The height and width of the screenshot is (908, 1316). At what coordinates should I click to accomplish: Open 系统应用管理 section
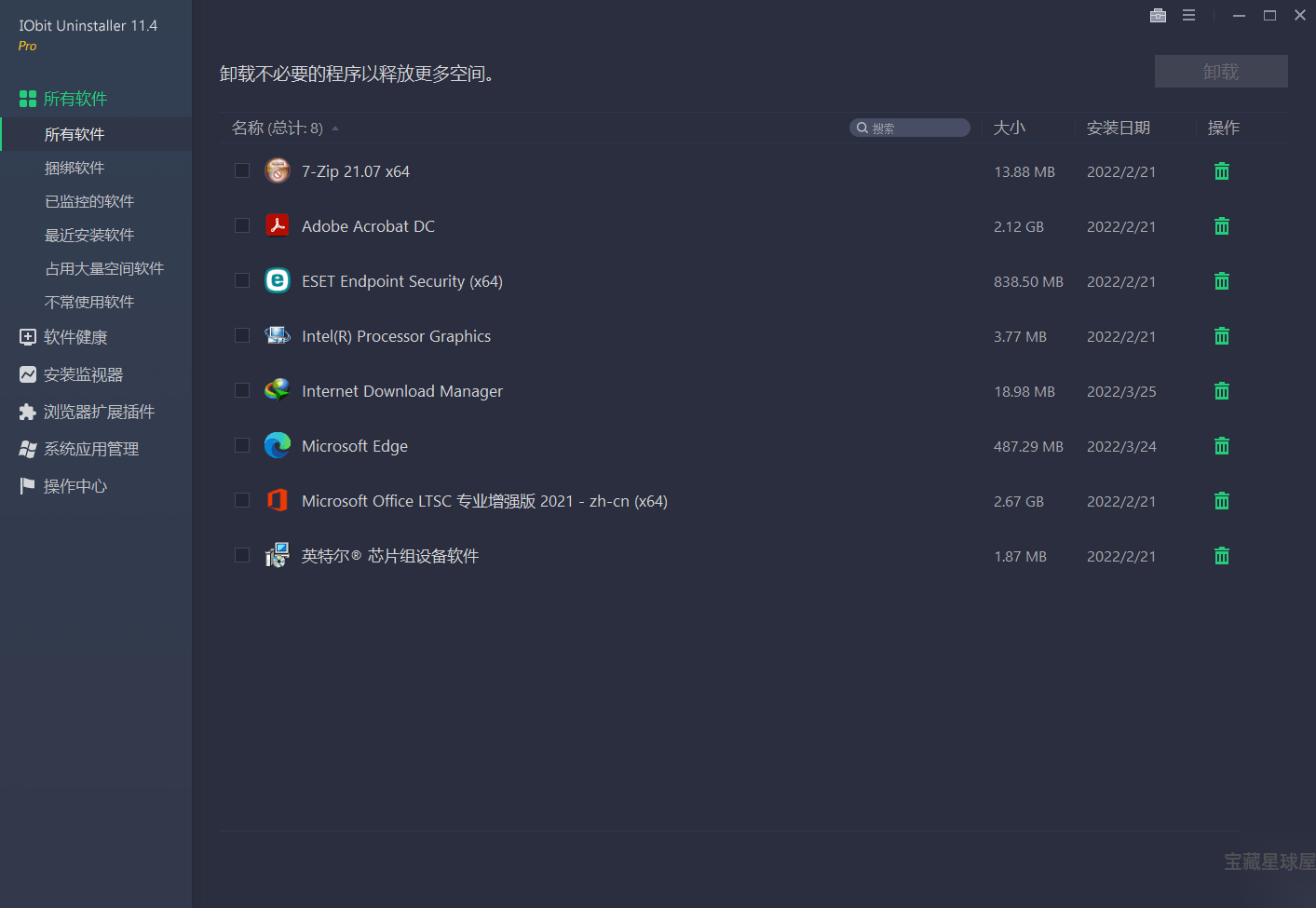(91, 449)
